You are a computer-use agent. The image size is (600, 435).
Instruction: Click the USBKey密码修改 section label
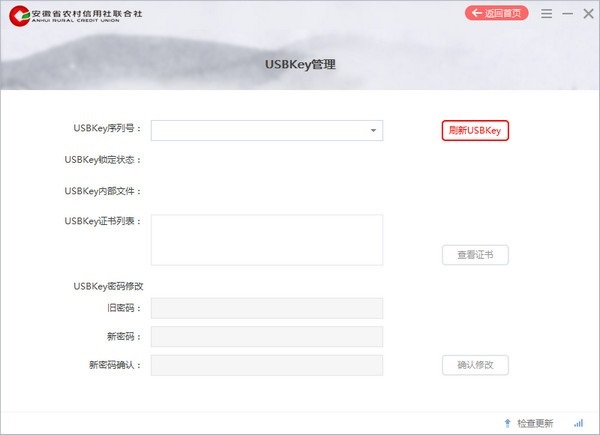click(108, 286)
